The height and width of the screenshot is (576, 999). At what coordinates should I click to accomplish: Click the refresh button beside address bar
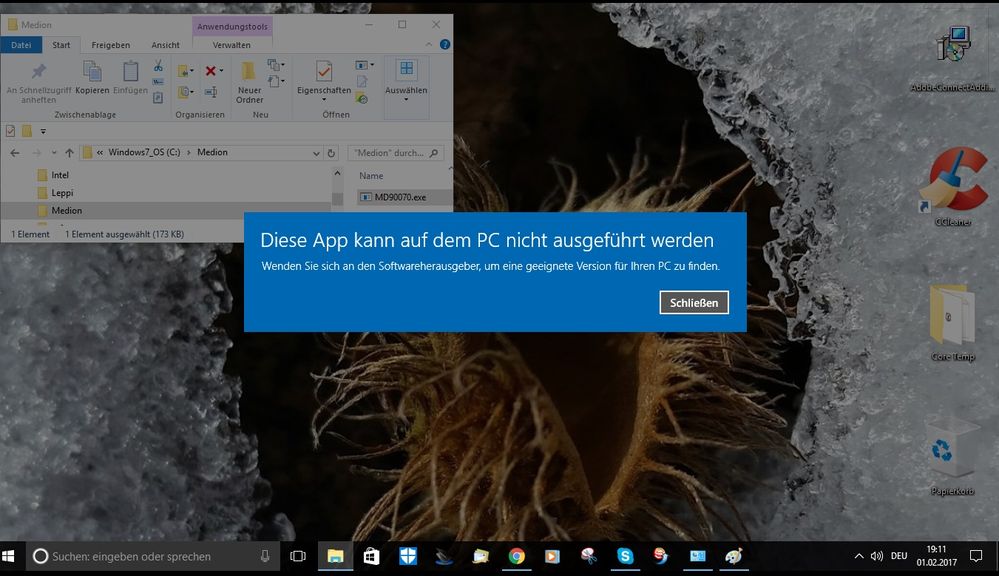coord(332,153)
